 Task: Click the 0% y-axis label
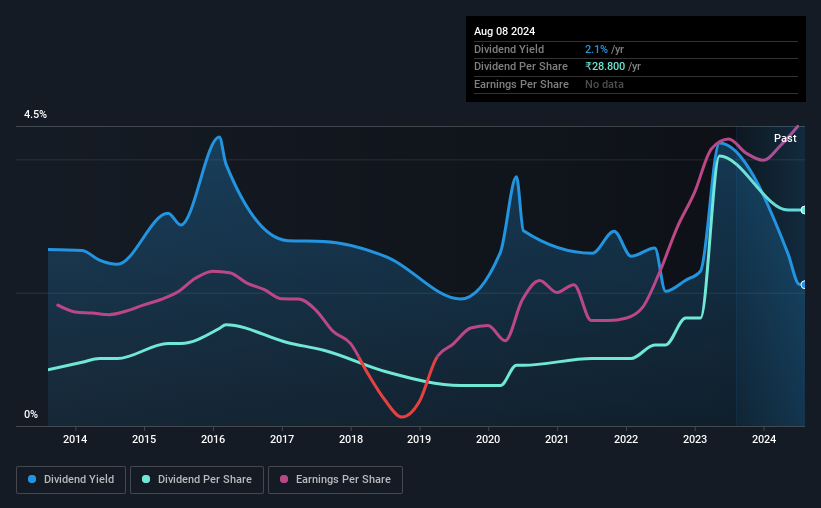(31, 414)
